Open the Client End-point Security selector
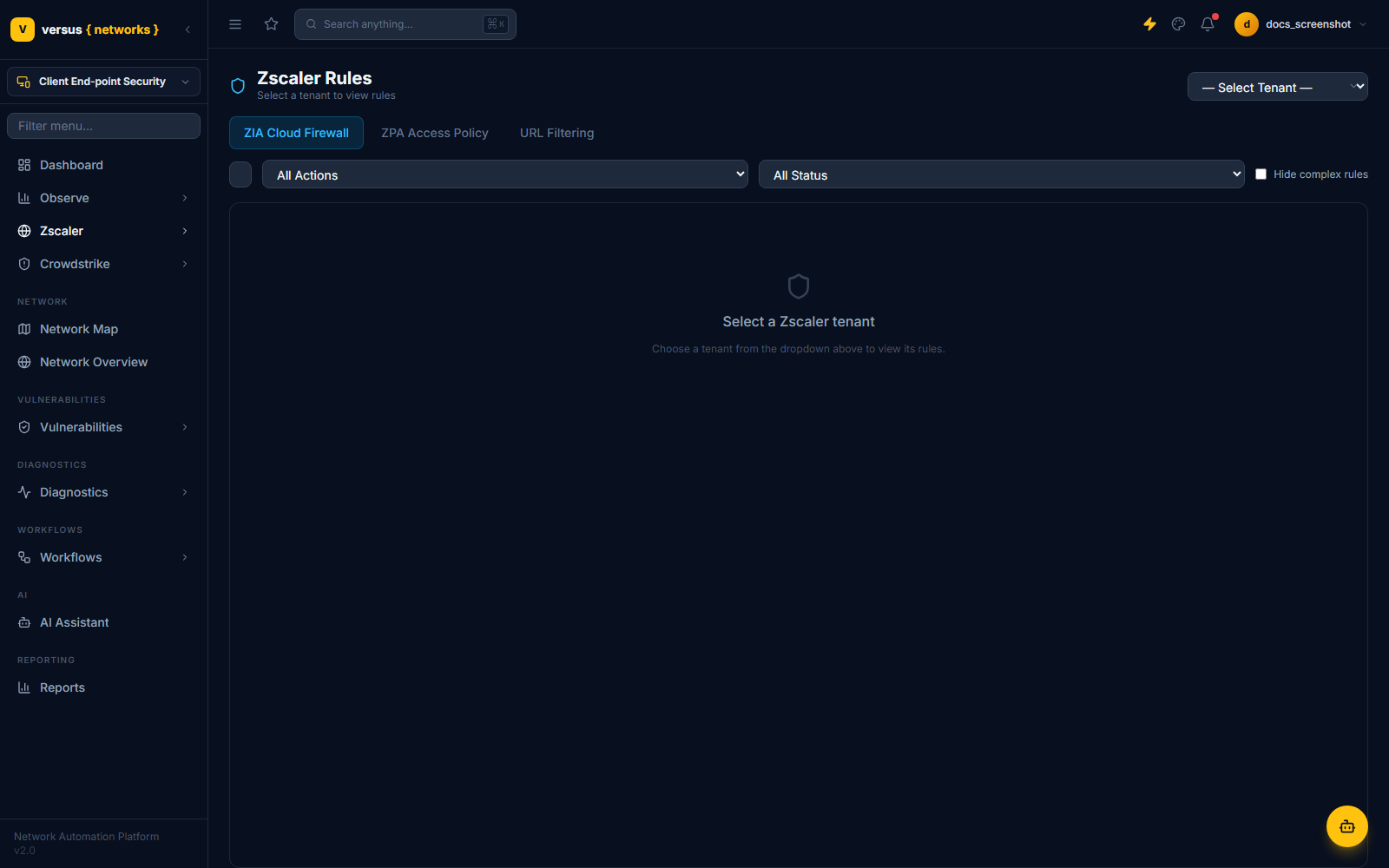 click(x=103, y=82)
